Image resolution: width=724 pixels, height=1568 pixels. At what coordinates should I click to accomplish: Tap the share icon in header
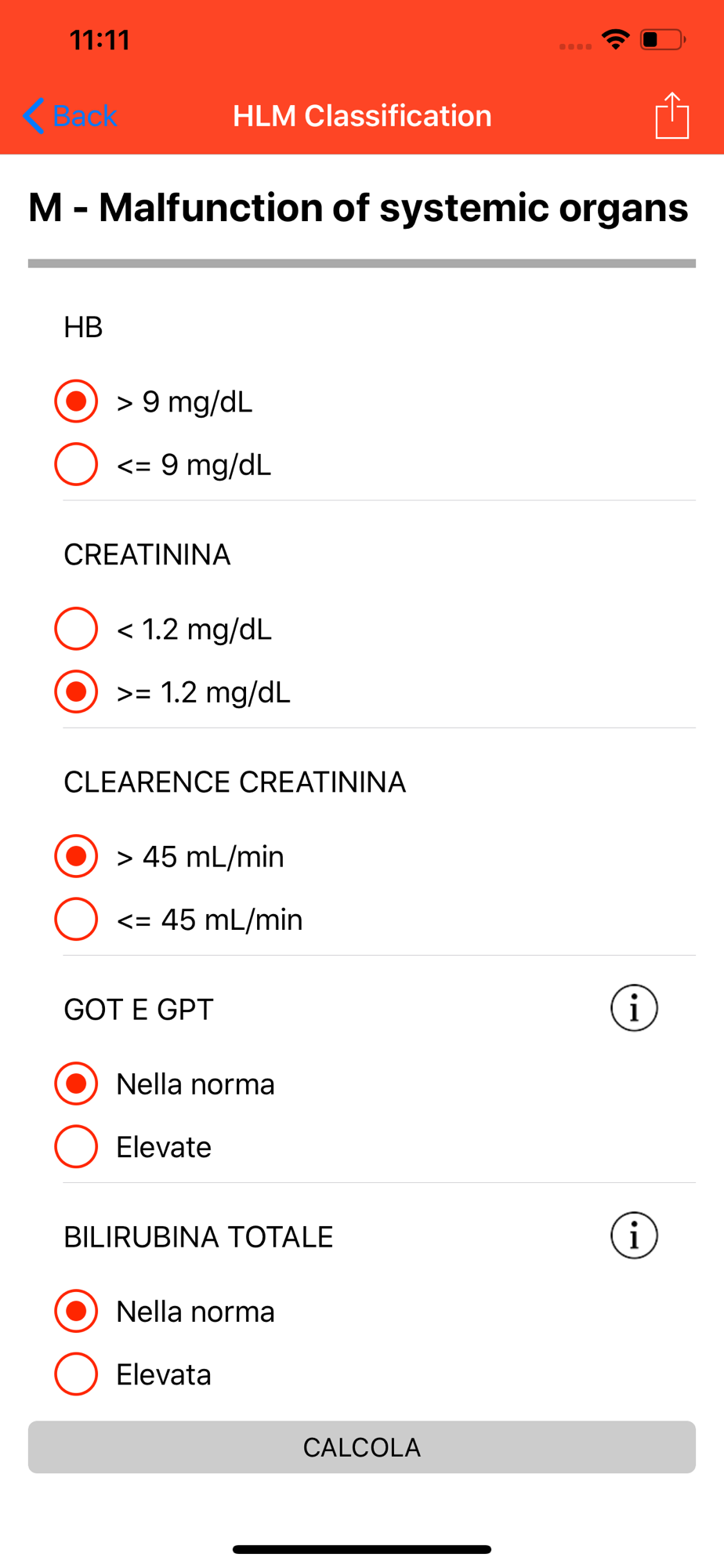coord(672,115)
